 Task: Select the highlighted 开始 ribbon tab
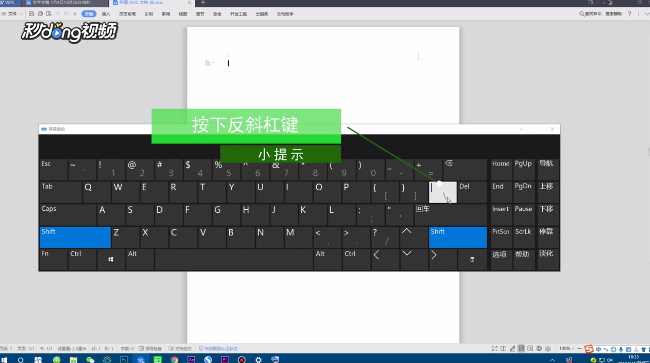89,14
